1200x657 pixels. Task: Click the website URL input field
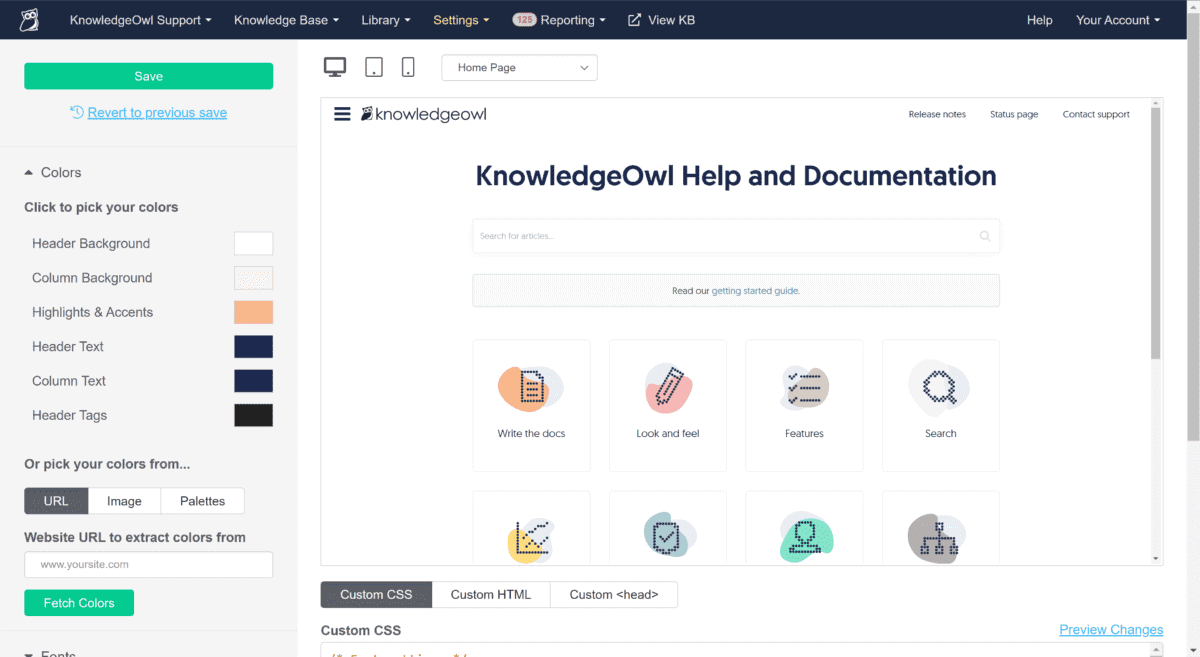coord(148,564)
